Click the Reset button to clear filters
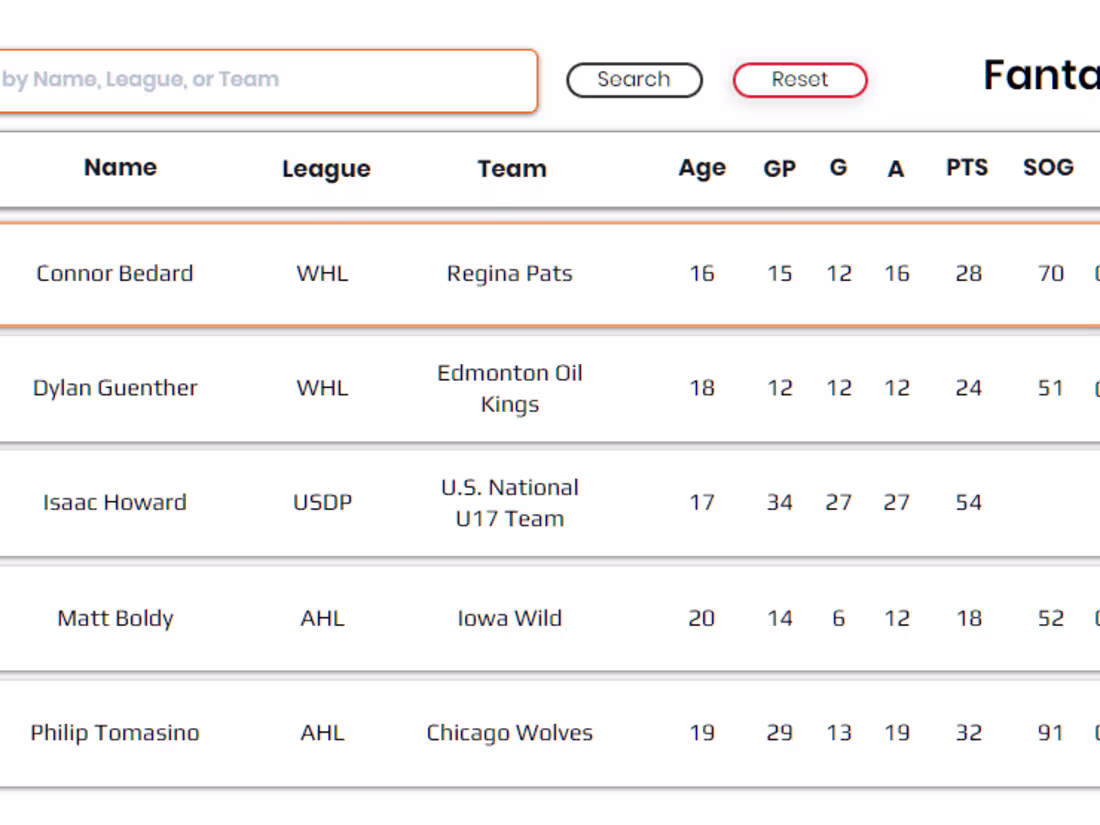This screenshot has height=825, width=1100. (800, 80)
